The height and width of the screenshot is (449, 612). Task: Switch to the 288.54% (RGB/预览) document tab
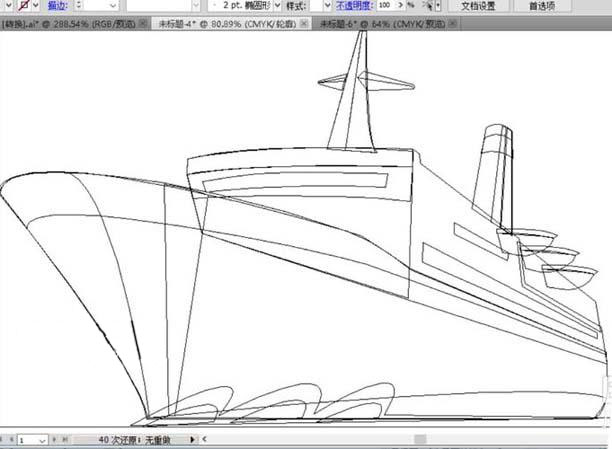[x=69, y=24]
